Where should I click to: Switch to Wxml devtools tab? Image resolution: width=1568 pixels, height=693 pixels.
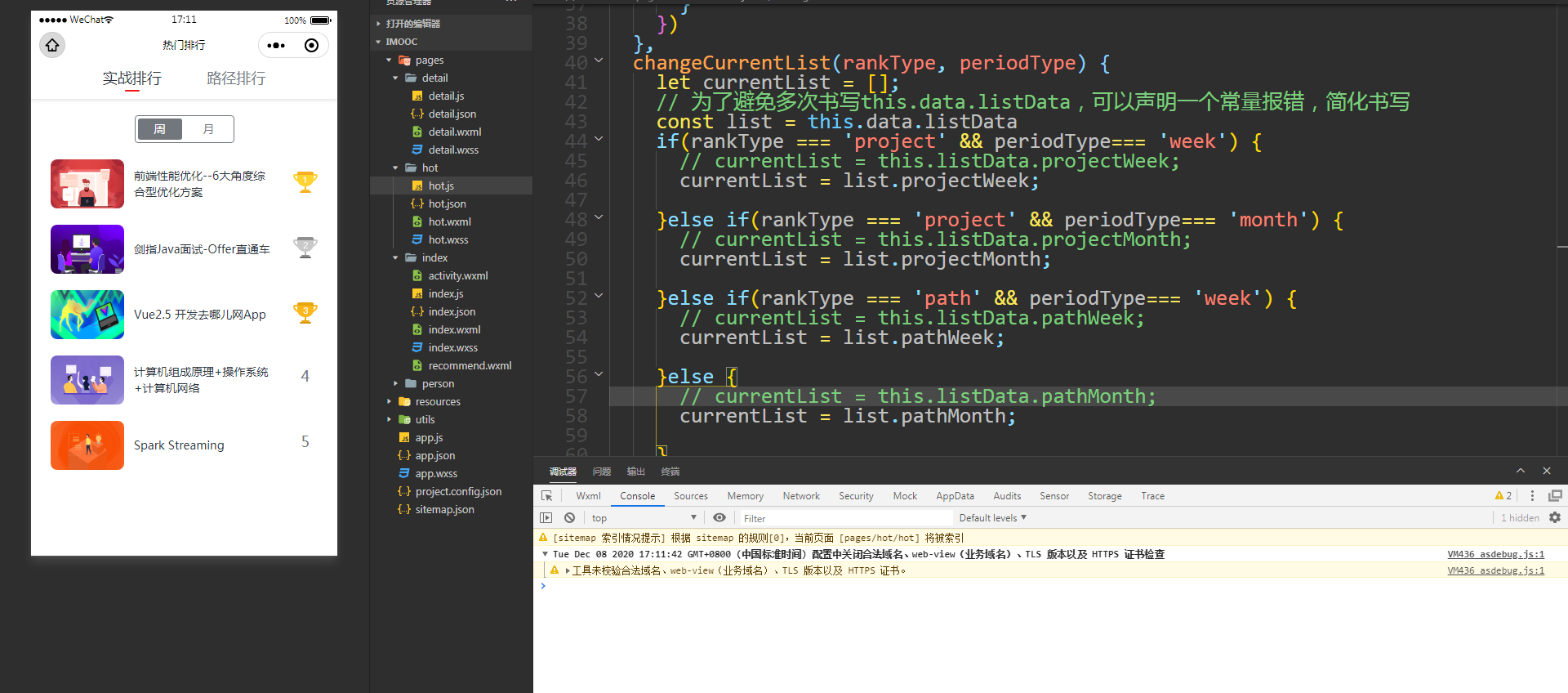[588, 496]
